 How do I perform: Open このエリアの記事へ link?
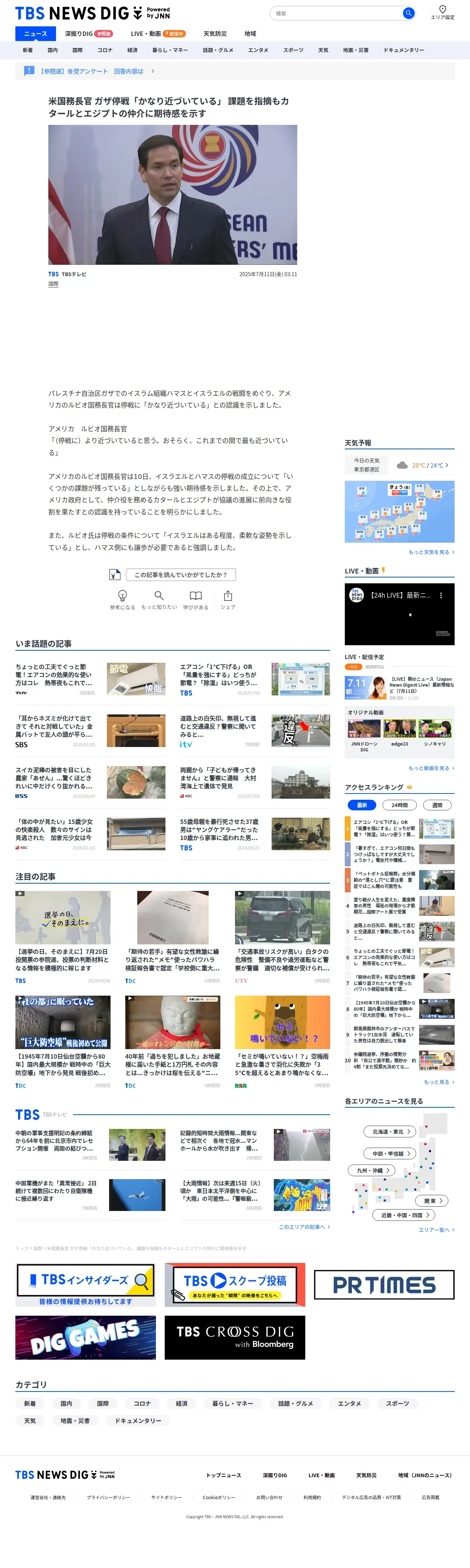305,1226
